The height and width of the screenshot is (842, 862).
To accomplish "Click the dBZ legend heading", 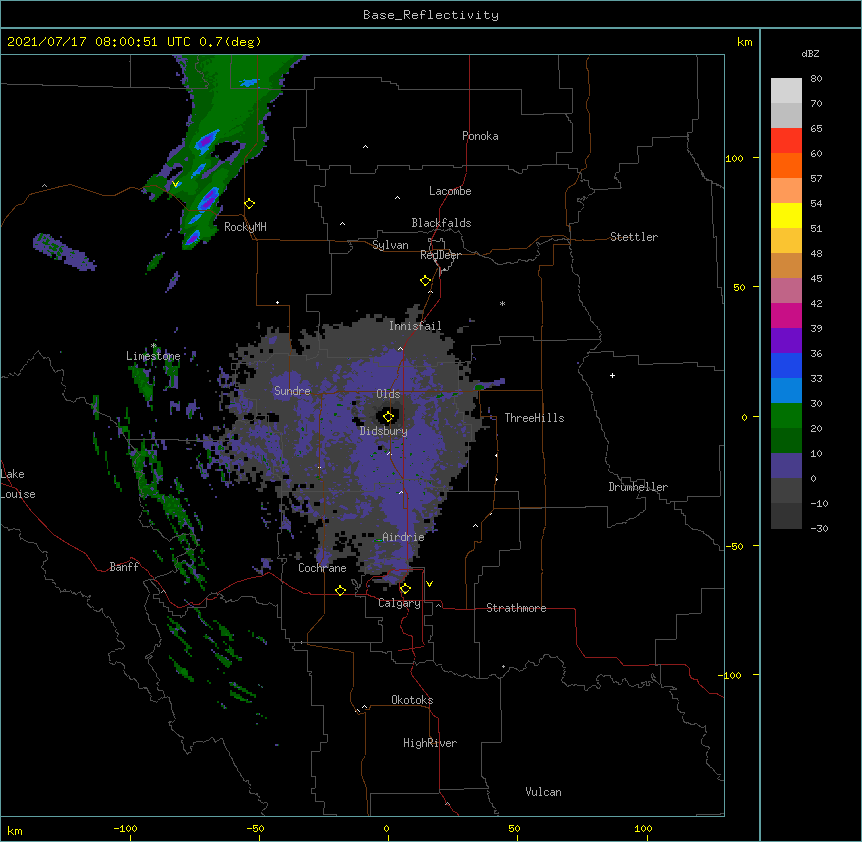I will click(x=810, y=54).
